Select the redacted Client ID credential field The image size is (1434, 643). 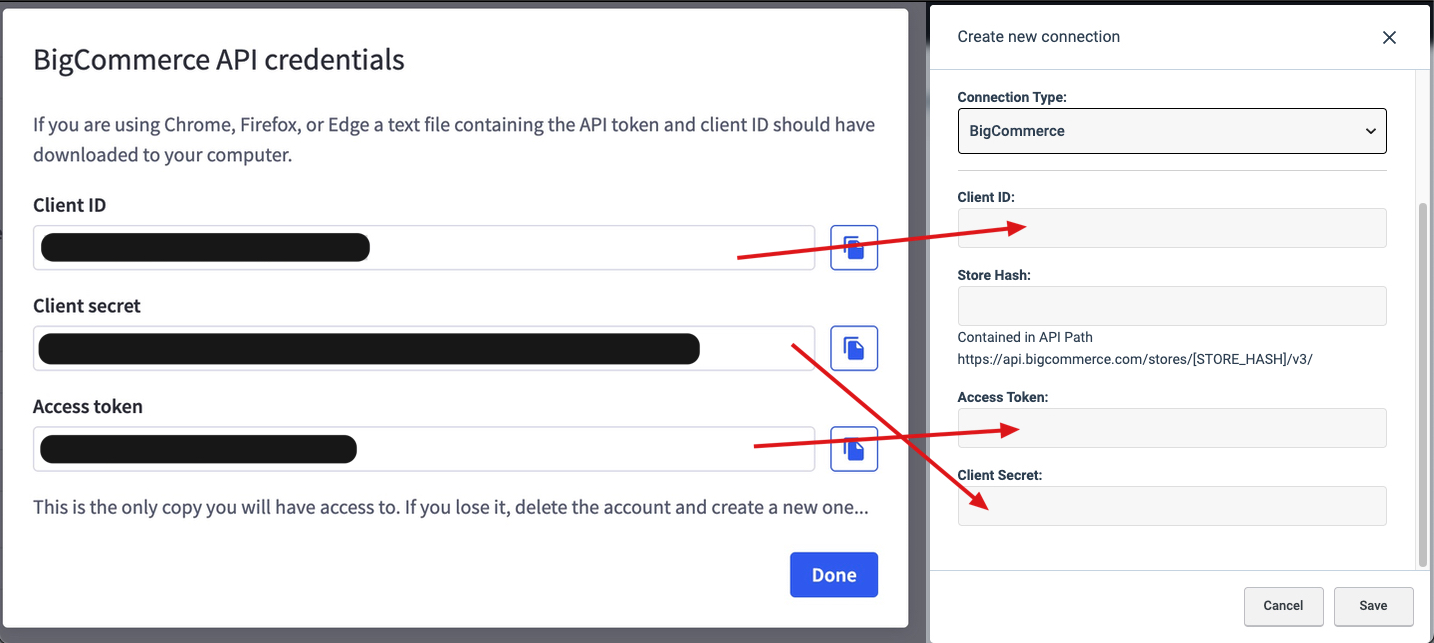click(x=424, y=248)
